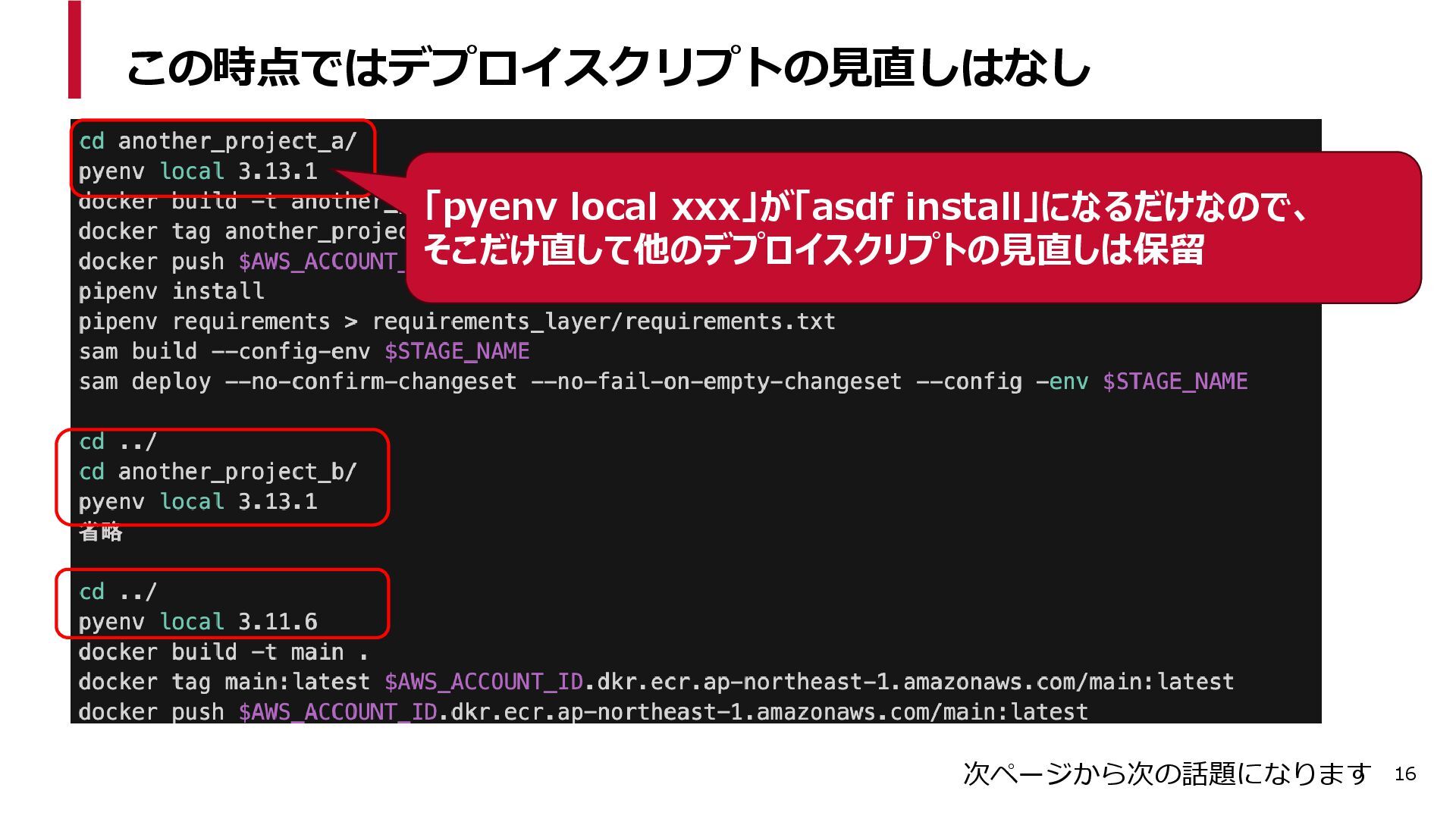Select the last 'docker push $AWS_ACCOUNT_ID' main:latest line
Screen dimensions: 1456x819
(584, 712)
